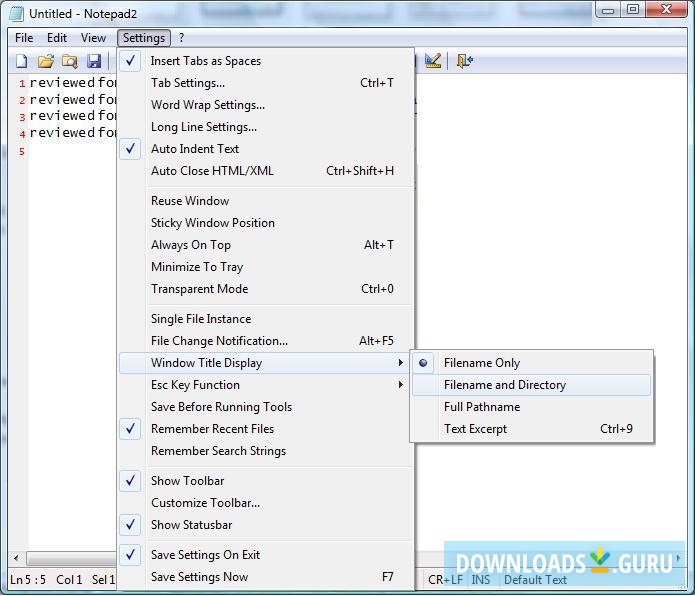Open Tab Settings... dialog
695x596 pixels.
(266, 83)
